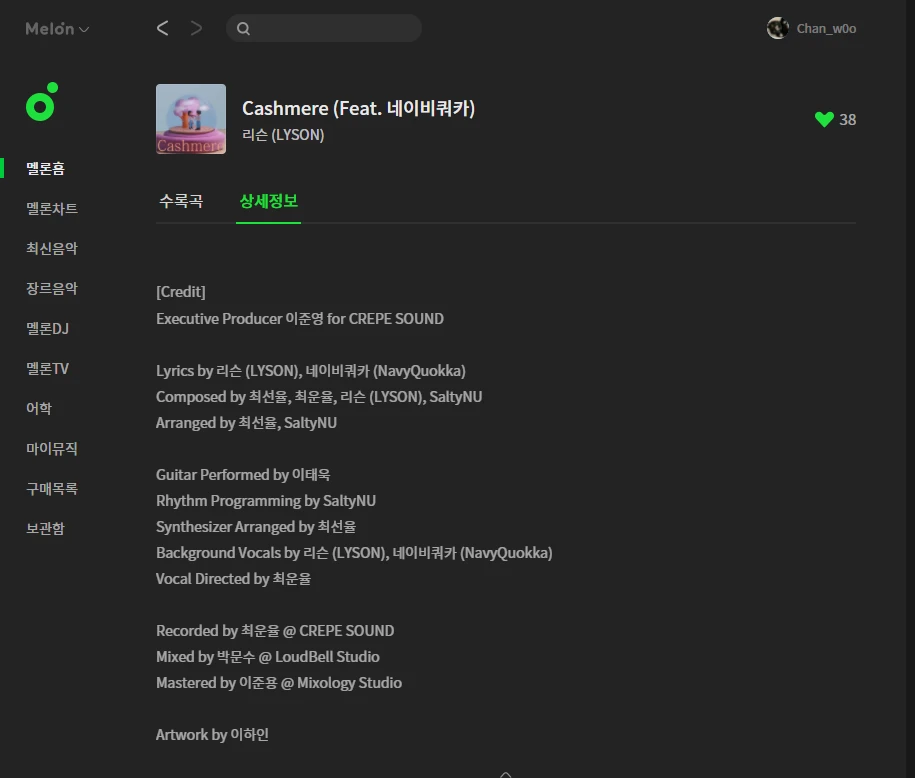915x778 pixels.
Task: Open 마이뮤직 in the sidebar
Action: [x=52, y=448]
